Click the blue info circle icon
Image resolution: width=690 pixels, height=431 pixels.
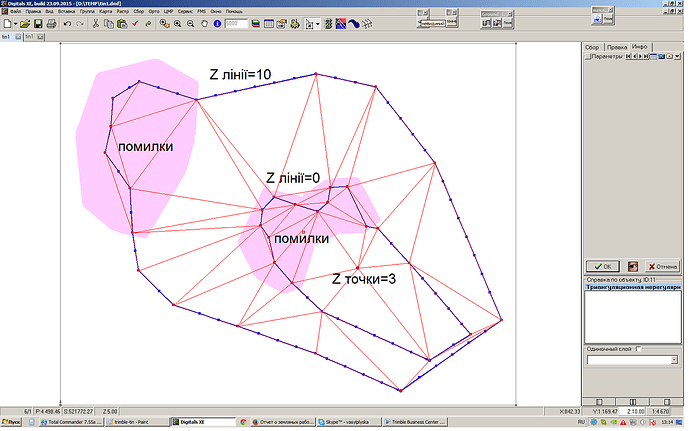(x=217, y=24)
